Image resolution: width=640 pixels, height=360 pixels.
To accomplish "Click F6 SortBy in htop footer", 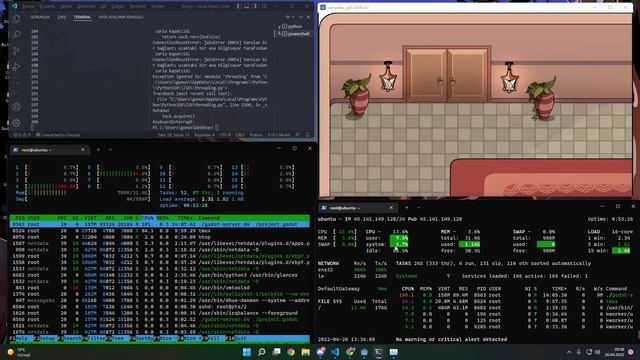I will (x=141, y=339).
